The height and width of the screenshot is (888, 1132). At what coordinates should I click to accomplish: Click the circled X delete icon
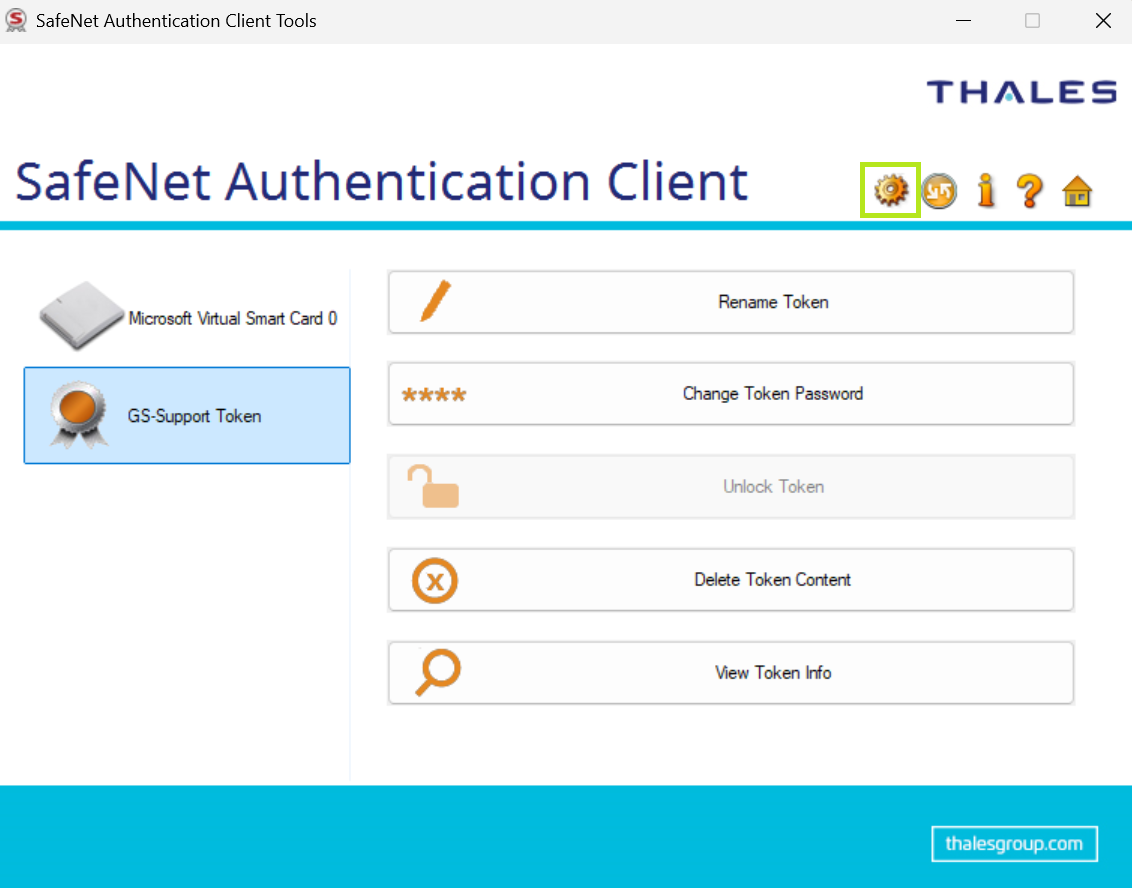(x=435, y=580)
